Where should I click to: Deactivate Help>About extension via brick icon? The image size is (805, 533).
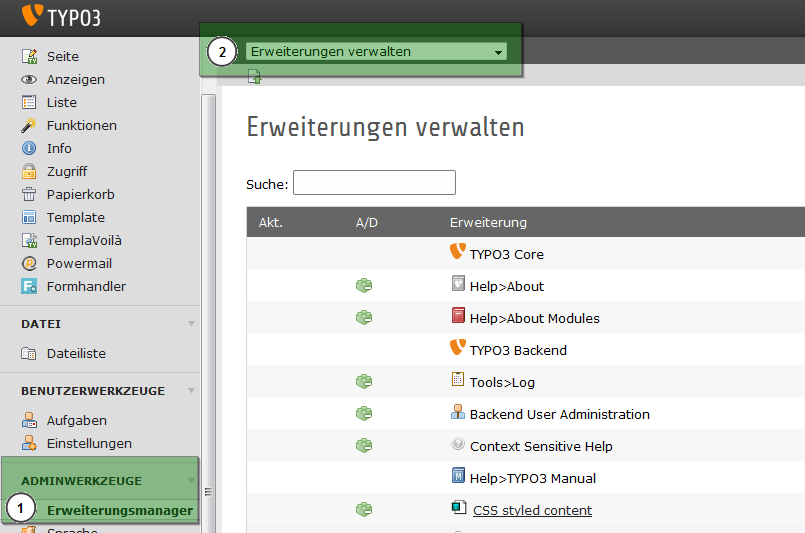[x=364, y=285]
